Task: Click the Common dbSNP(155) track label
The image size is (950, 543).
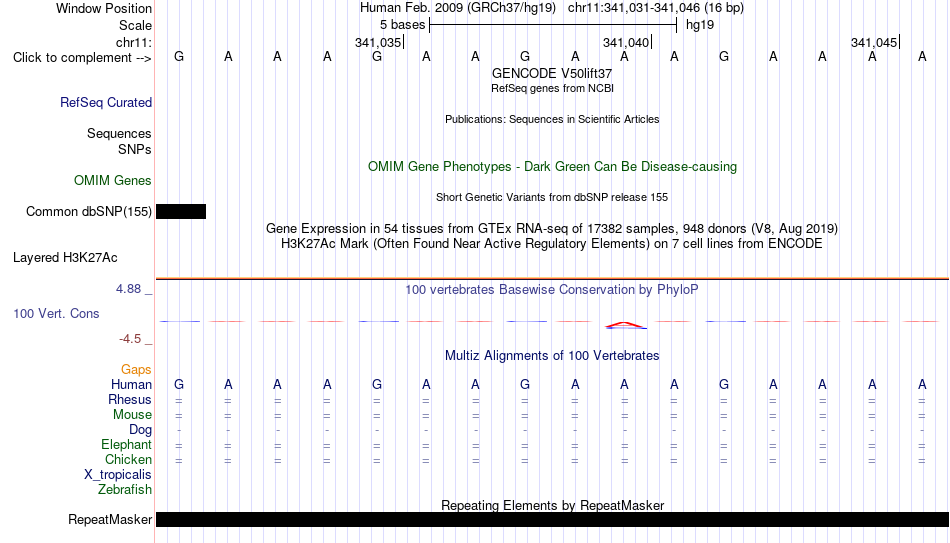Action: (x=89, y=212)
